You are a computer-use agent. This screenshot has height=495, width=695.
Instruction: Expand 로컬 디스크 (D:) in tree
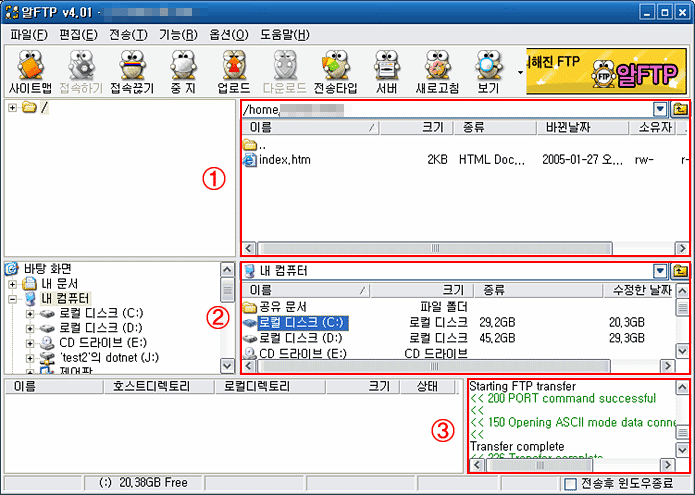30,328
